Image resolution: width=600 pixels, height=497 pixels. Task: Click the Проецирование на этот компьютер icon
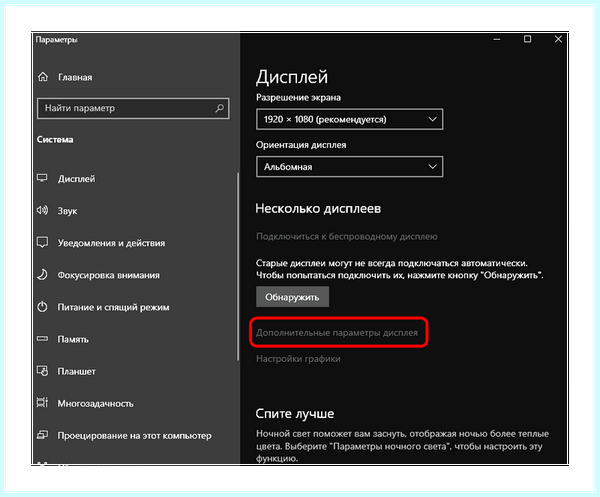click(x=42, y=435)
